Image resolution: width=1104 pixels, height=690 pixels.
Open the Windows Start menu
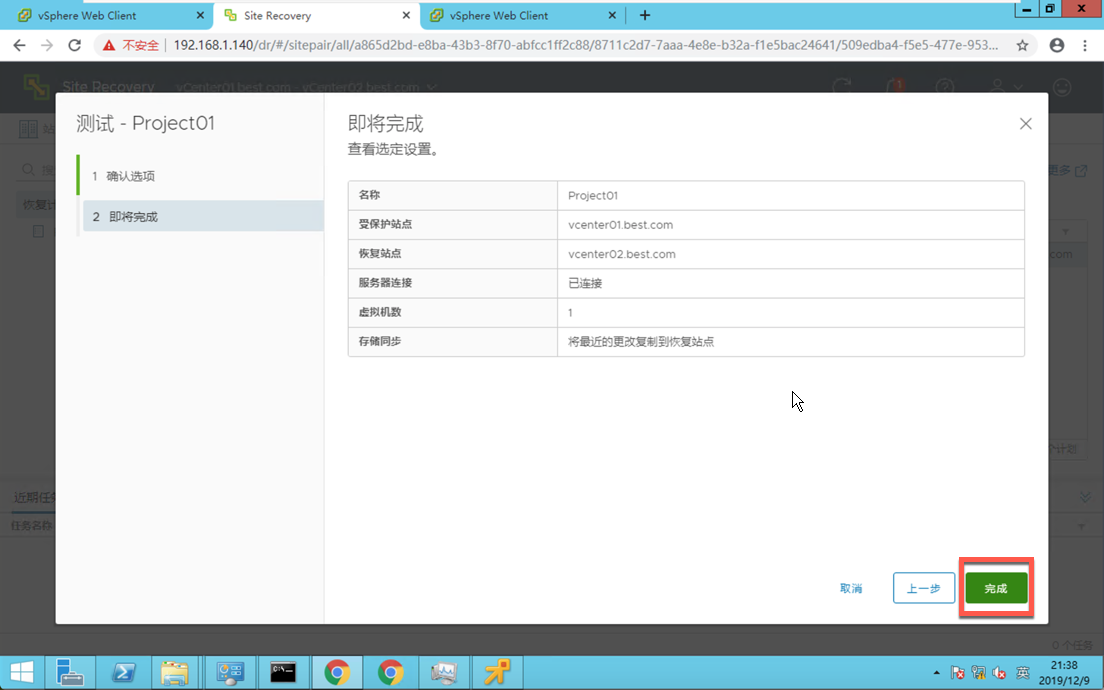pyautogui.click(x=21, y=672)
